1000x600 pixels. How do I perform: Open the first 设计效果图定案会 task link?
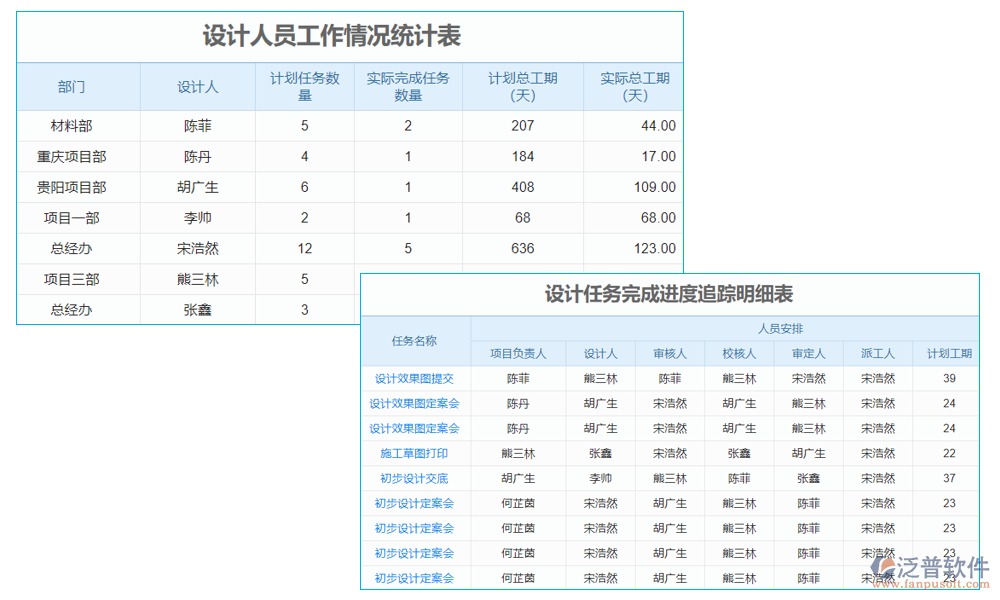click(x=414, y=403)
